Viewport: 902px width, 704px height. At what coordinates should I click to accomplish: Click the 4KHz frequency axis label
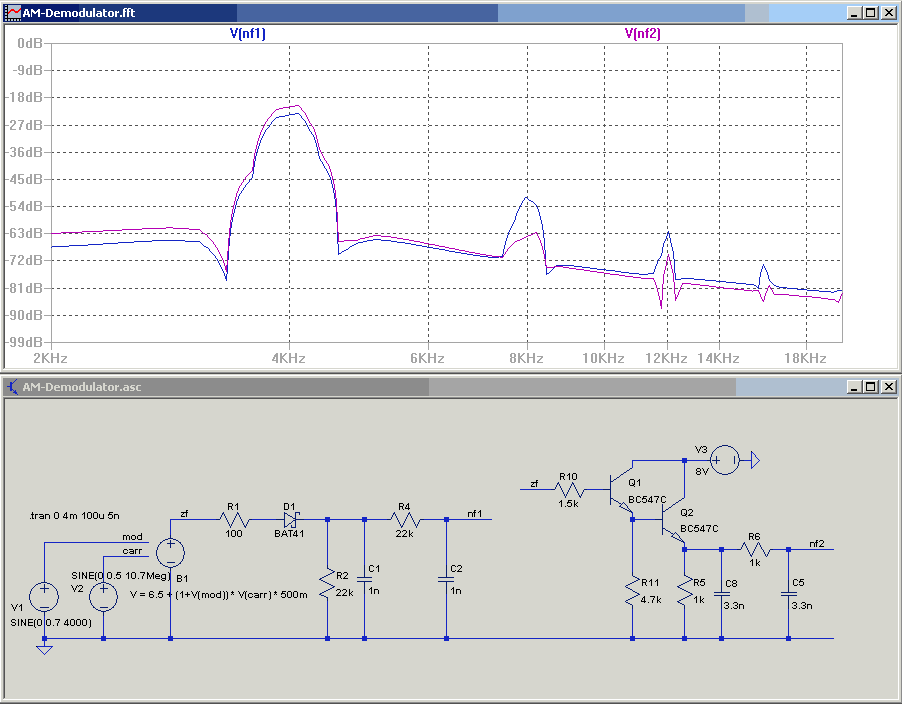(x=288, y=358)
